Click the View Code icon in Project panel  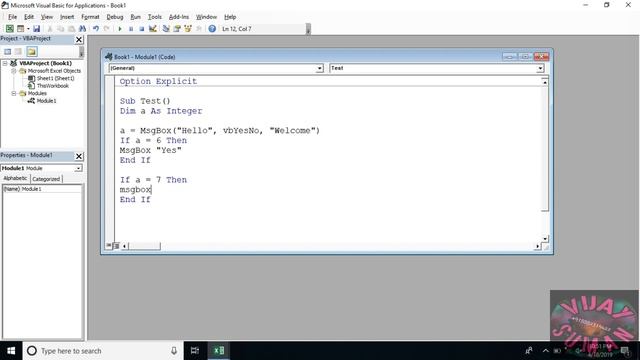[7, 51]
